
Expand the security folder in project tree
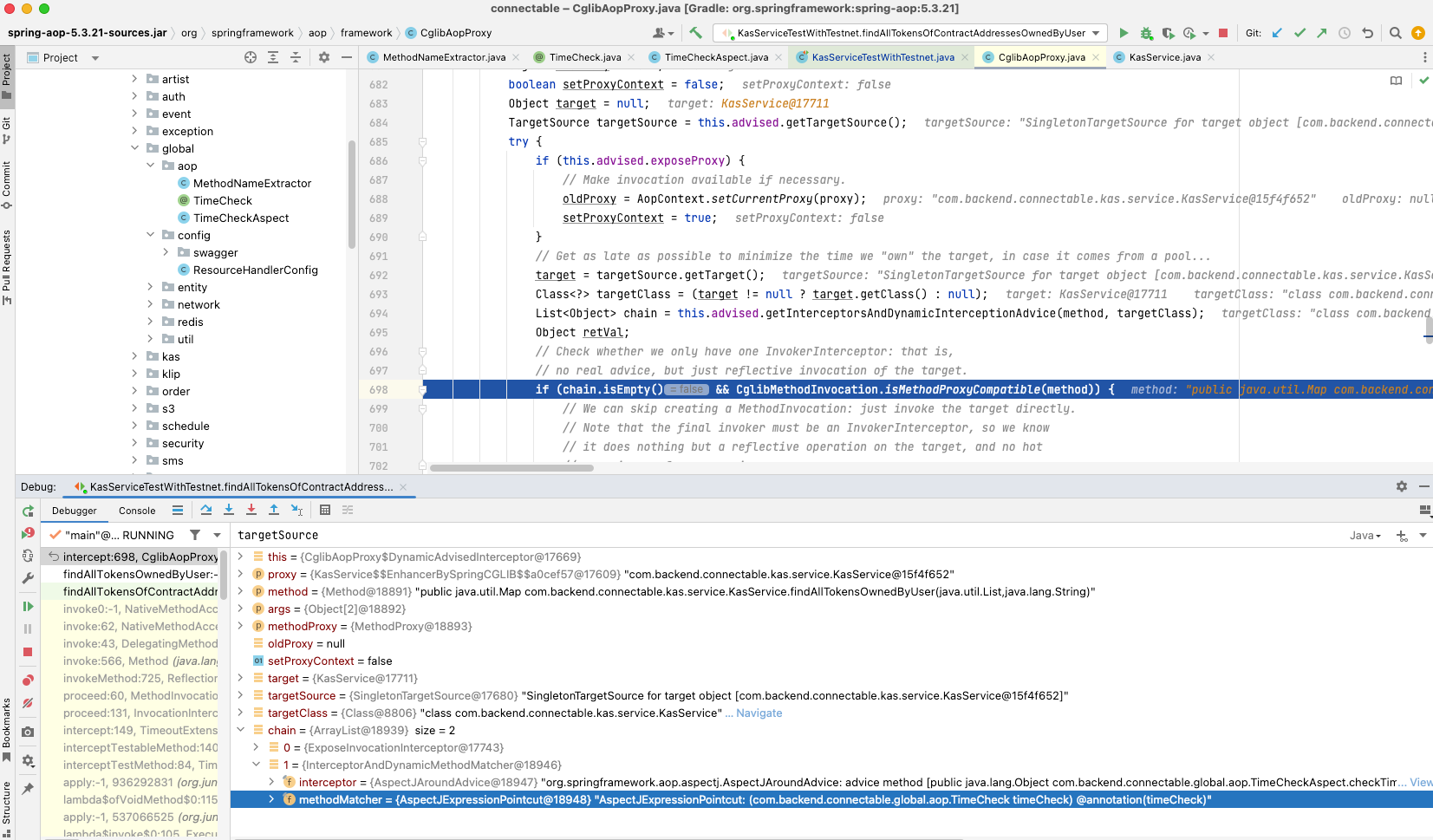[x=134, y=443]
